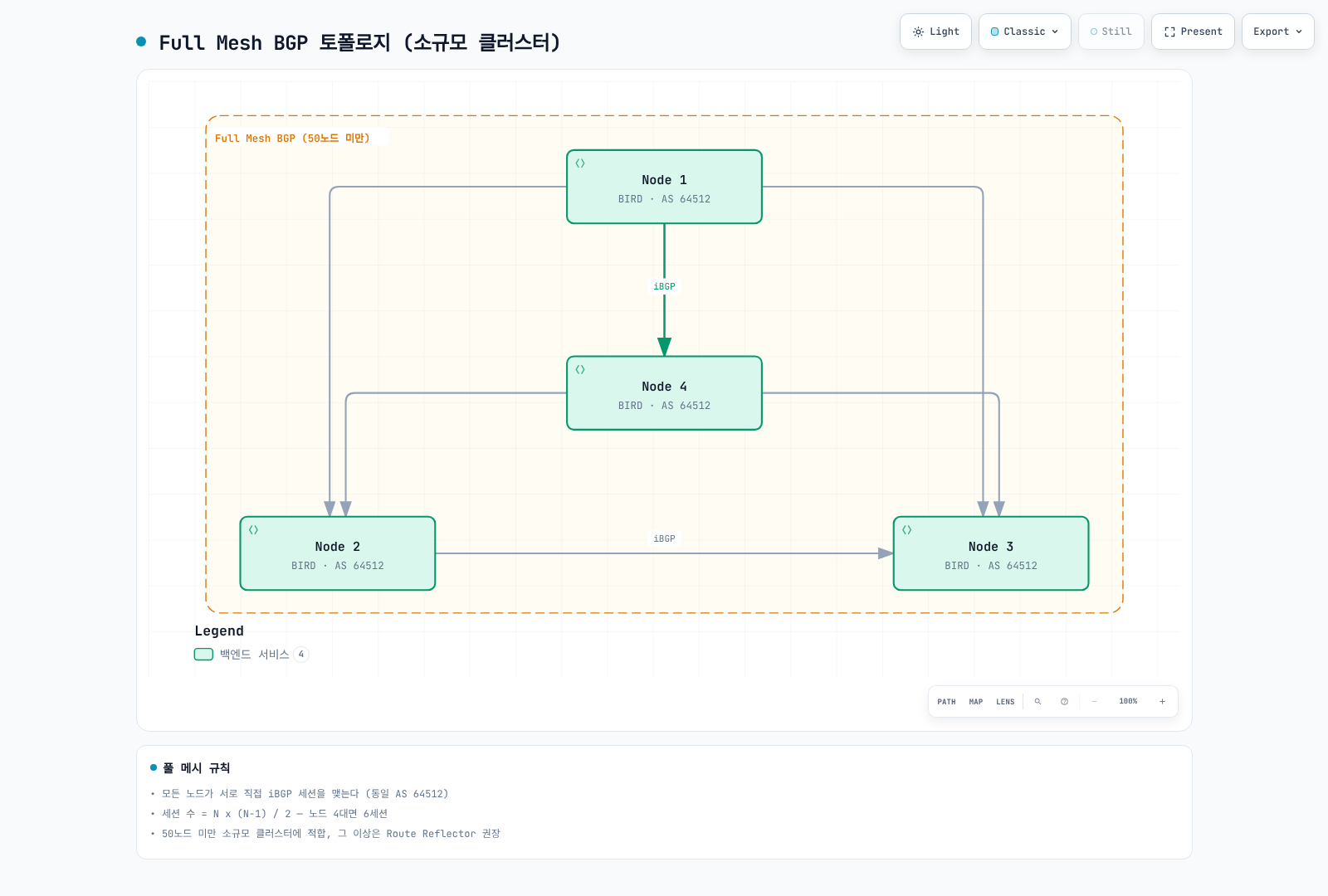The height and width of the screenshot is (896, 1328).
Task: Toggle PATH mode
Action: [x=946, y=702]
